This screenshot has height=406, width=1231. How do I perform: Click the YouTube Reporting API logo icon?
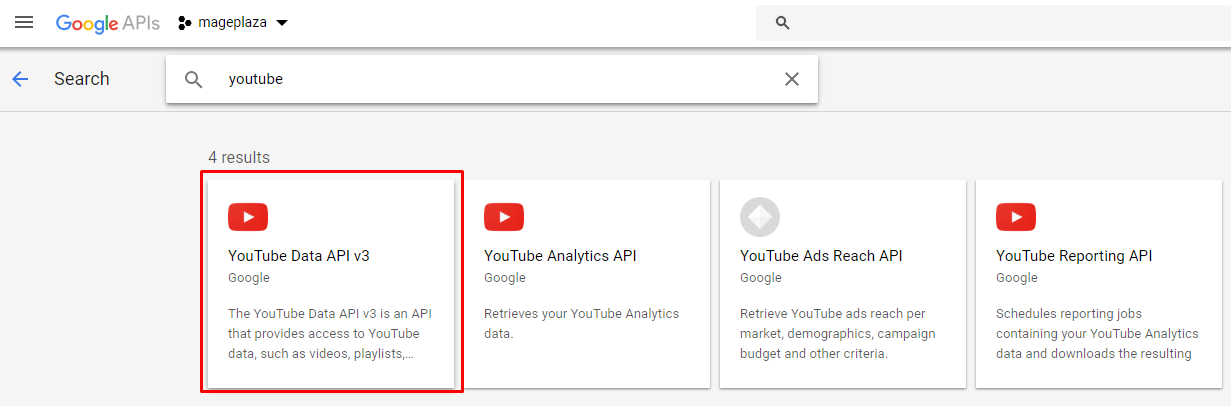coord(1016,217)
